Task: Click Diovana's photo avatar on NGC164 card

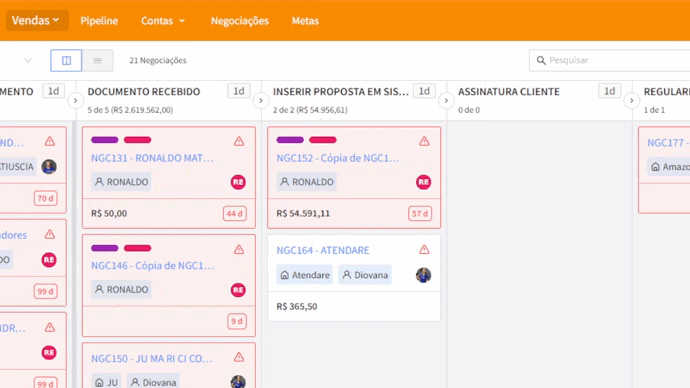Action: tap(423, 275)
